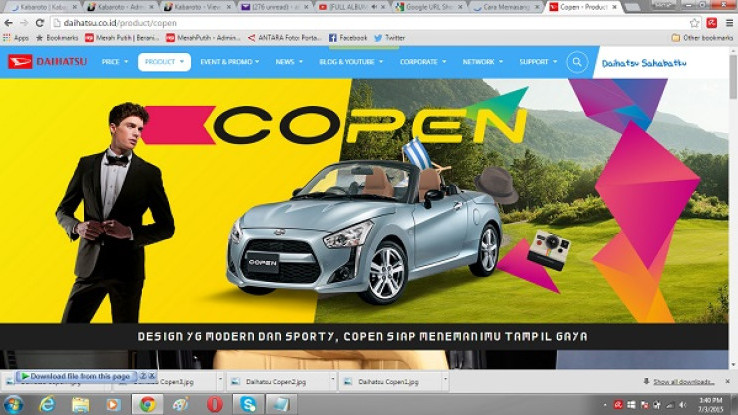Click the system clock showing 3:40 PM
This screenshot has width=738, height=415.
tap(710, 405)
